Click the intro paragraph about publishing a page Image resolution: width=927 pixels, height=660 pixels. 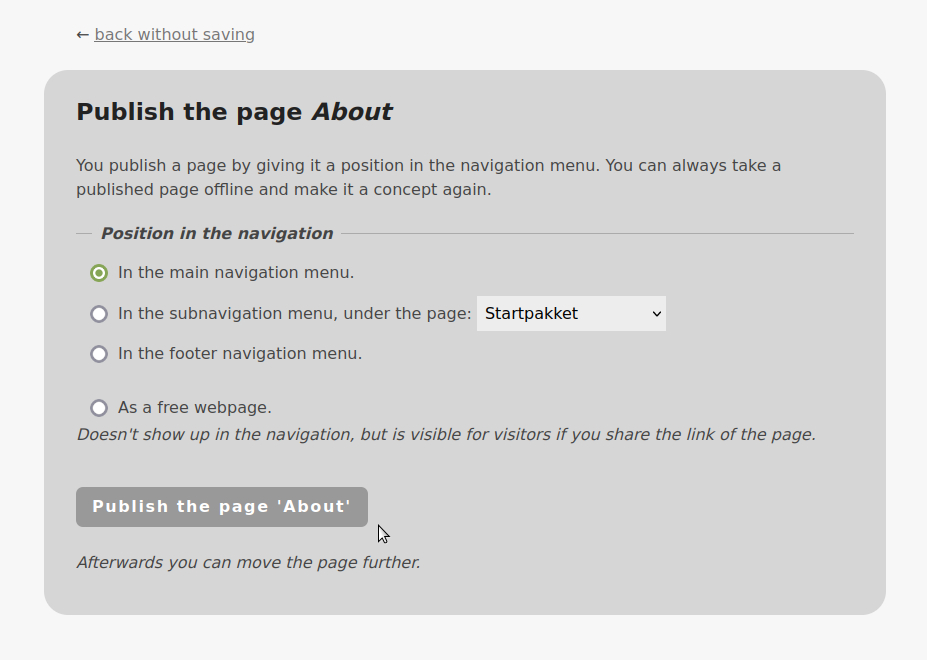pyautogui.click(x=428, y=177)
